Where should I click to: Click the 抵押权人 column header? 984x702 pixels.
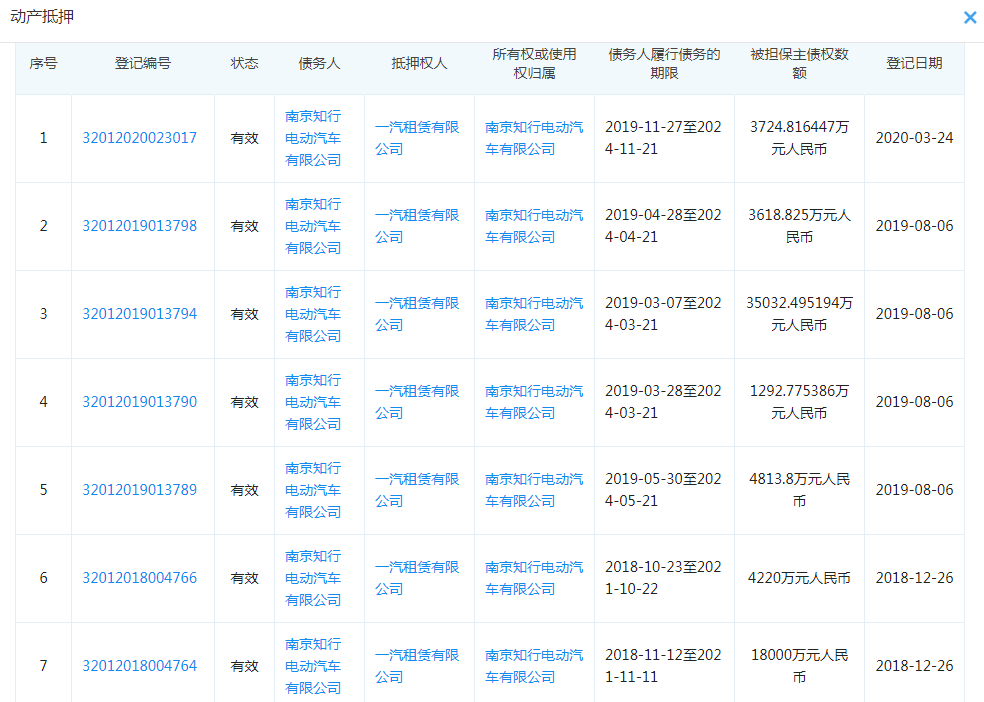point(419,63)
